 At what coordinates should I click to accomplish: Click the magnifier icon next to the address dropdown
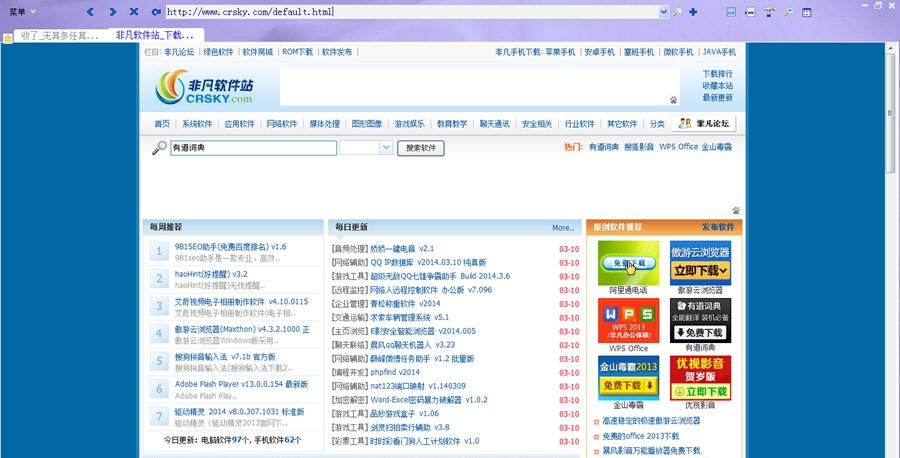[x=677, y=11]
